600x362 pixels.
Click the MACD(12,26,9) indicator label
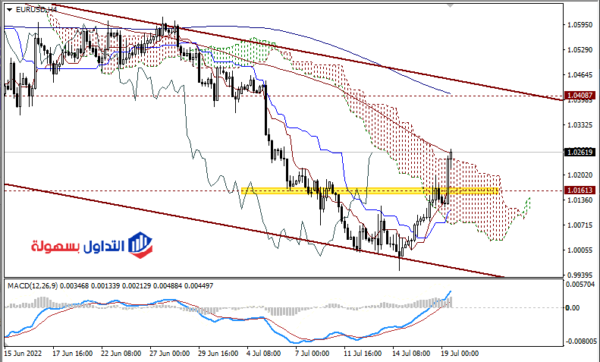(33, 286)
